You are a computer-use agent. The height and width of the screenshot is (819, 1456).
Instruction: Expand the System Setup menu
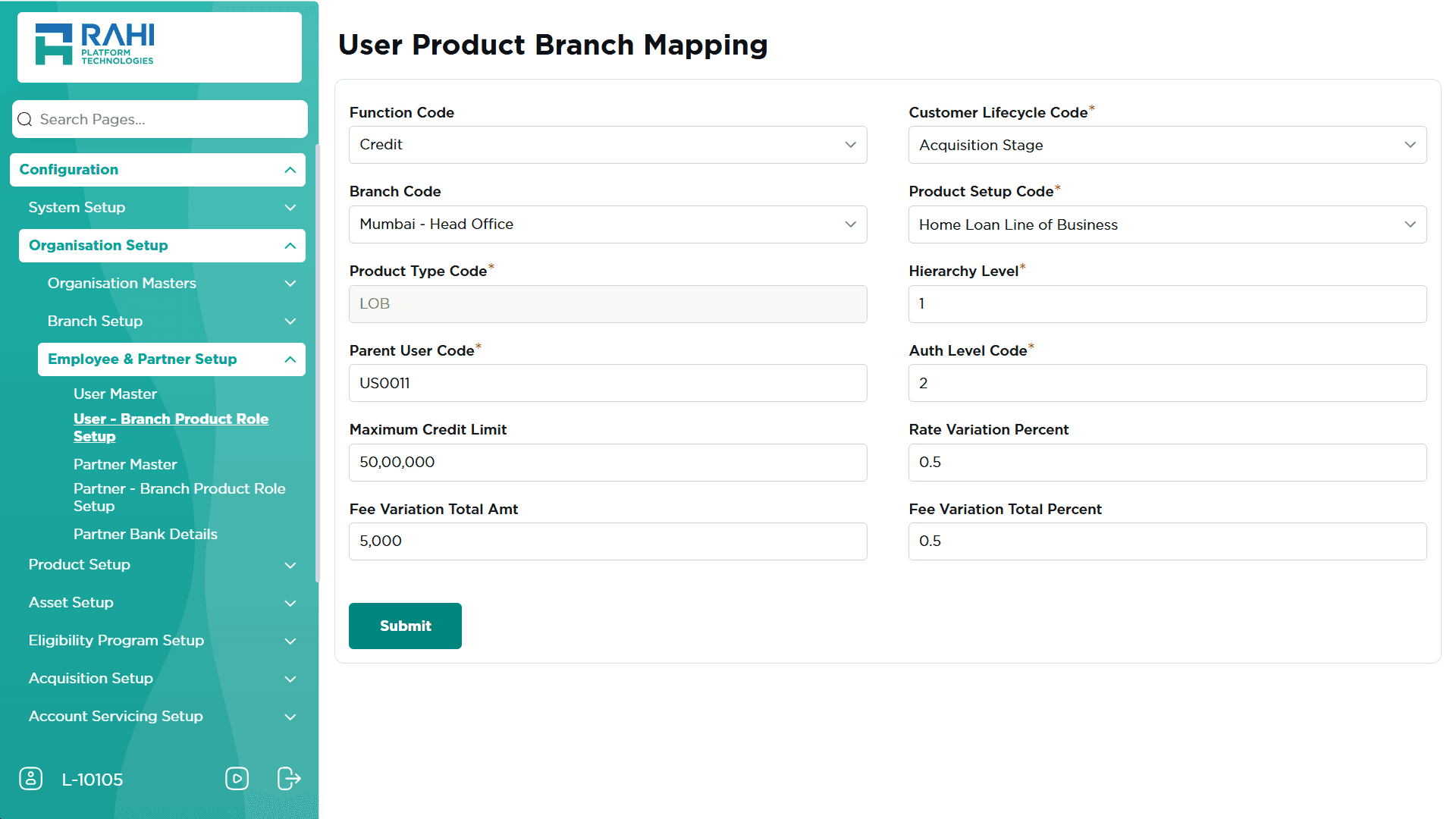[x=290, y=208]
